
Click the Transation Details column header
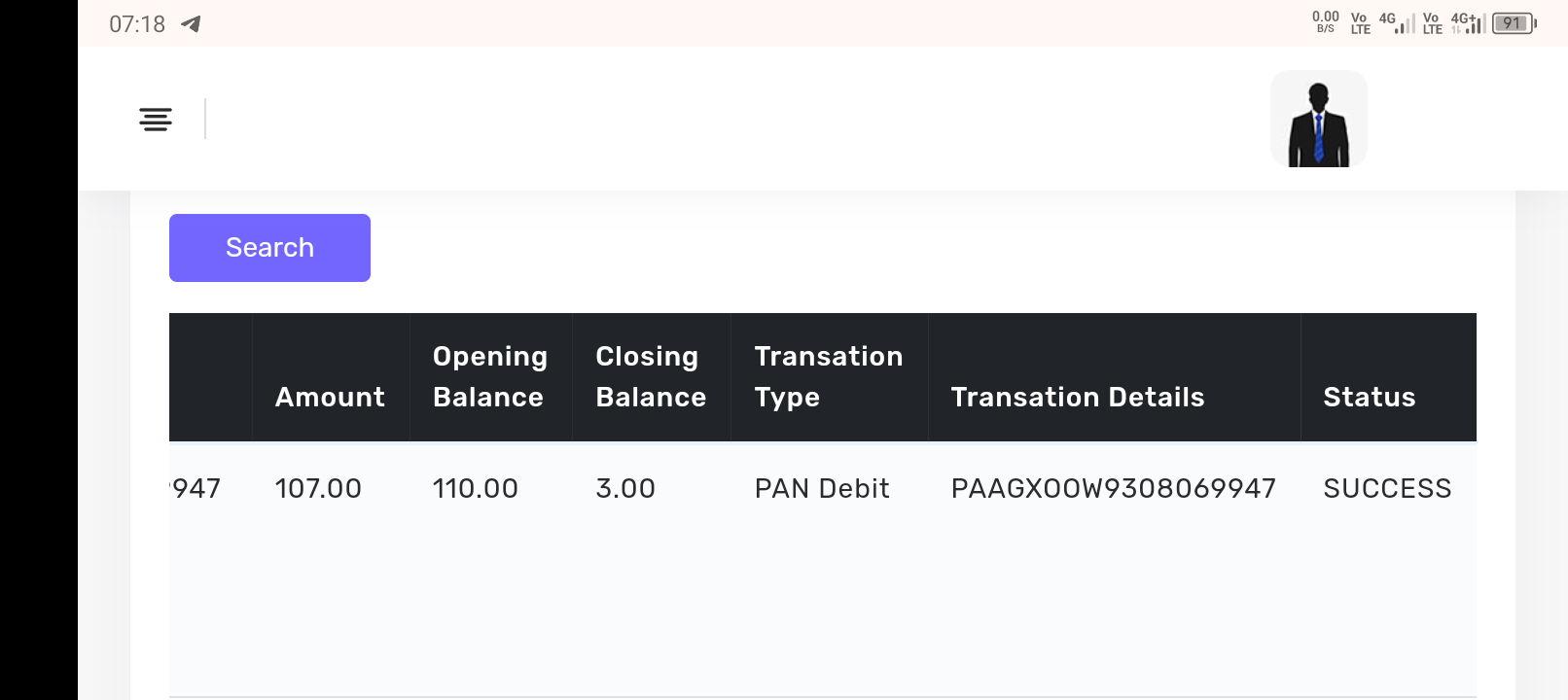pos(1078,397)
